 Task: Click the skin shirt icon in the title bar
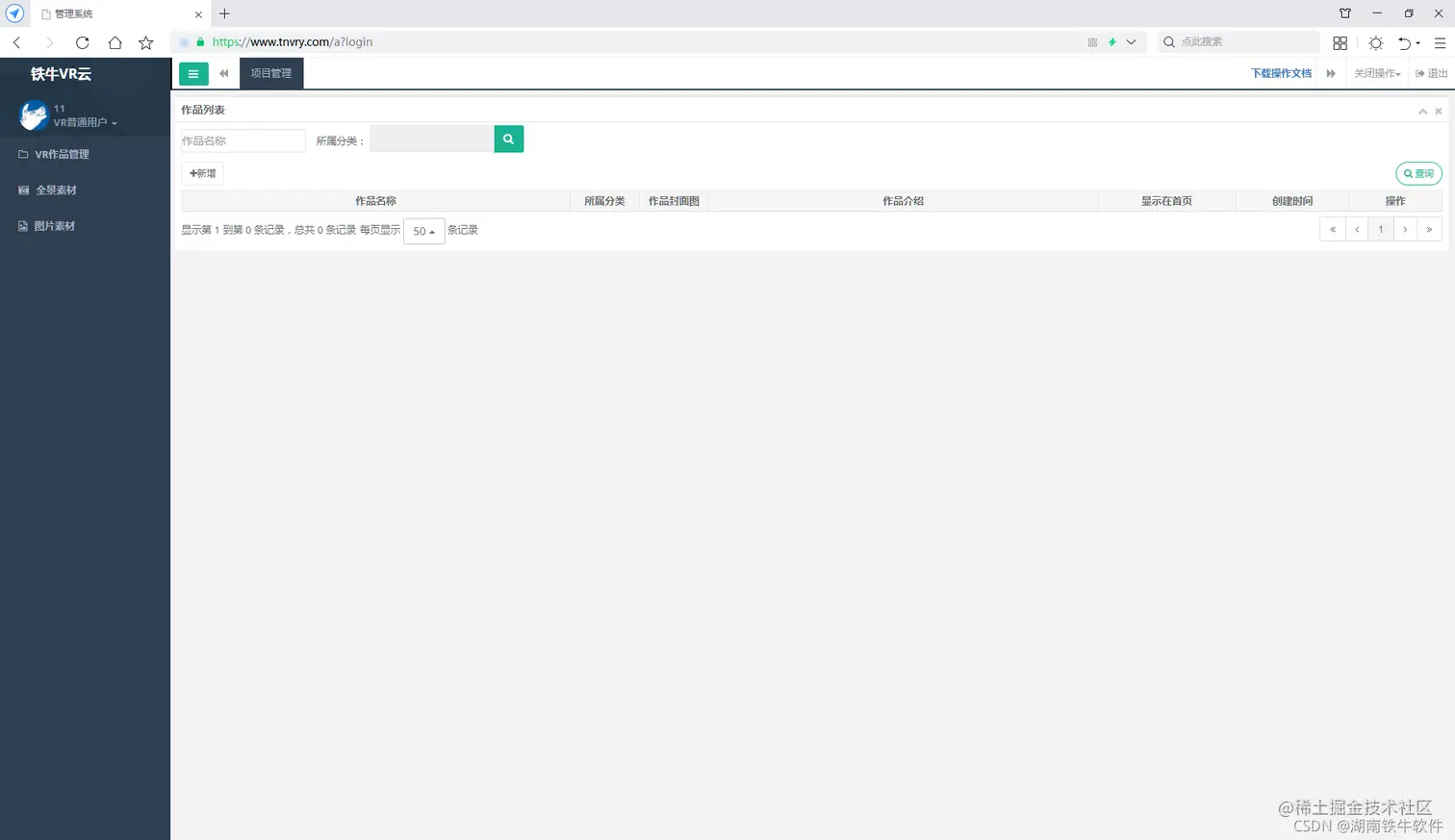[1345, 13]
